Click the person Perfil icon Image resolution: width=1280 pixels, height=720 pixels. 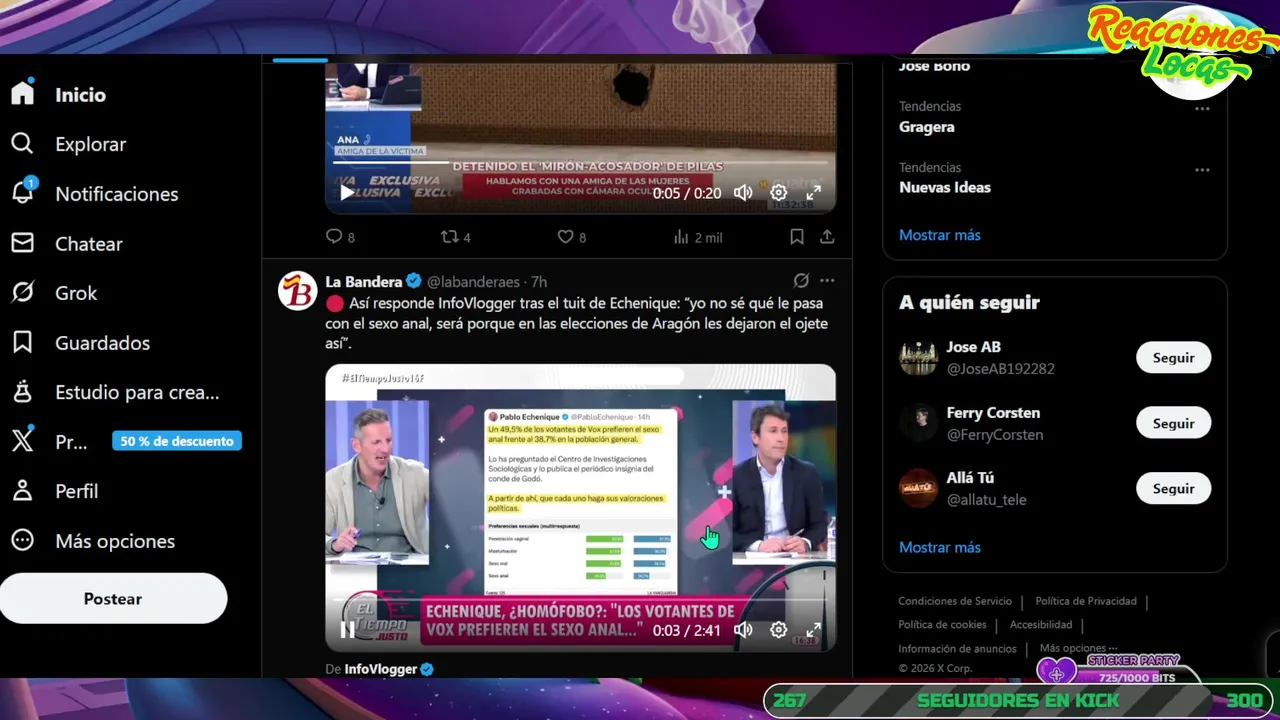[22, 491]
